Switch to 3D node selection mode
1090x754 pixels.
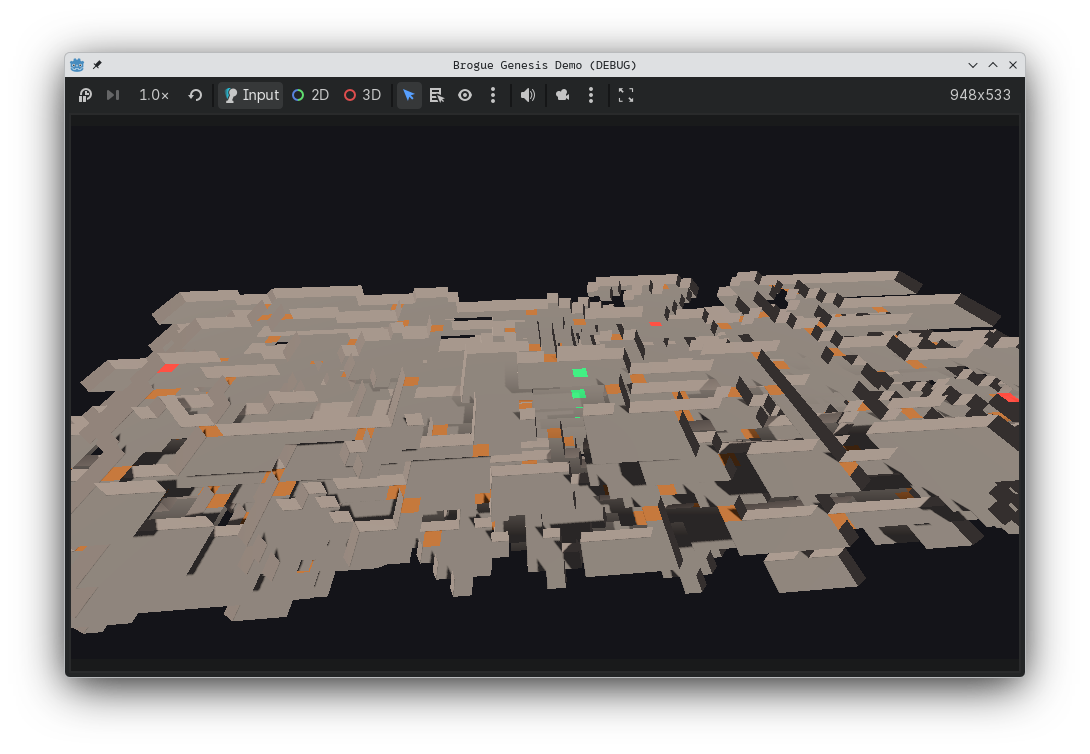362,95
